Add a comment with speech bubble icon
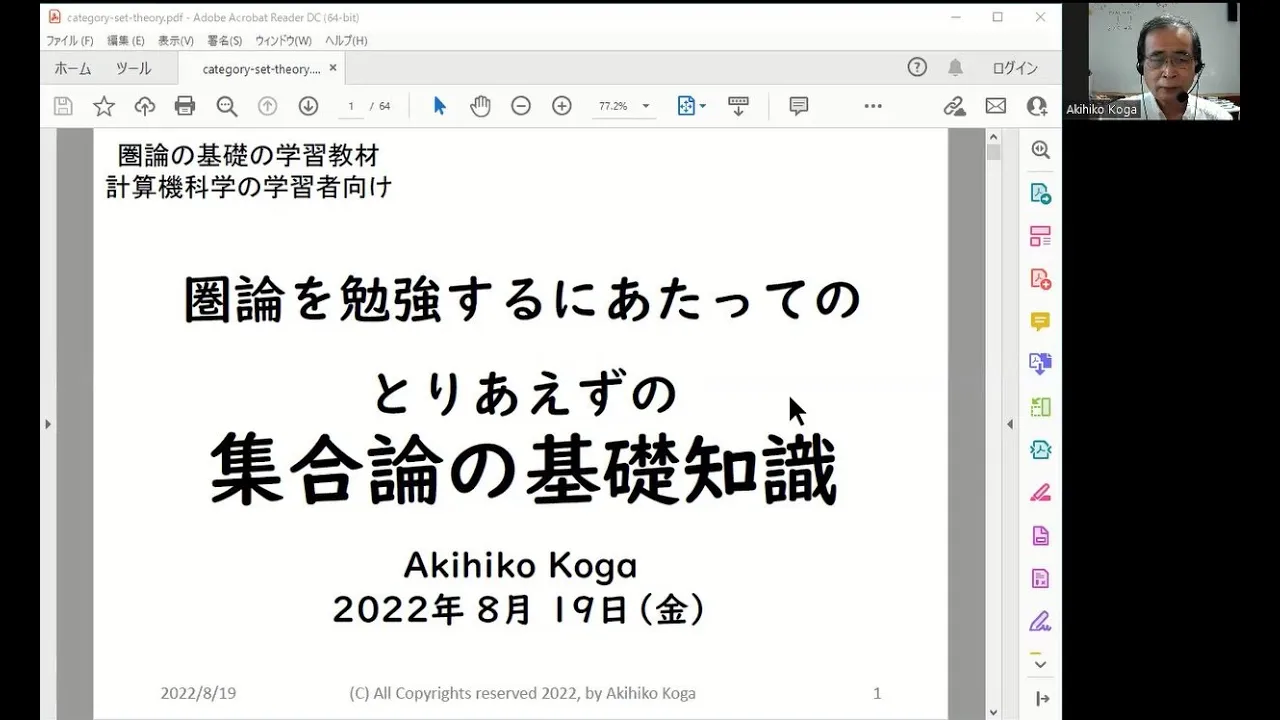This screenshot has height=720, width=1280. (798, 106)
